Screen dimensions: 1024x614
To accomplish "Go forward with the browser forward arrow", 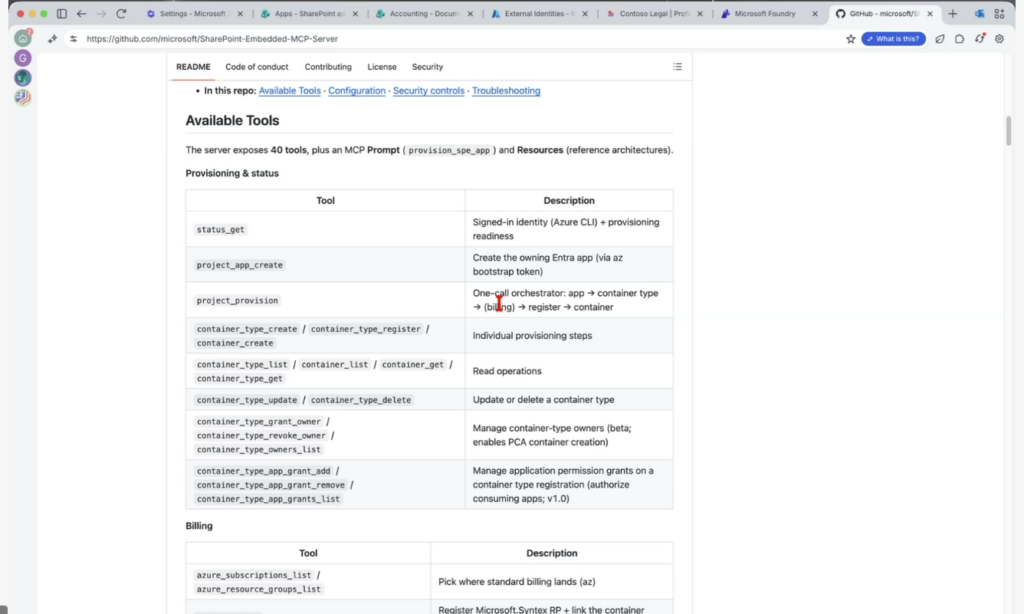I will click(x=101, y=13).
